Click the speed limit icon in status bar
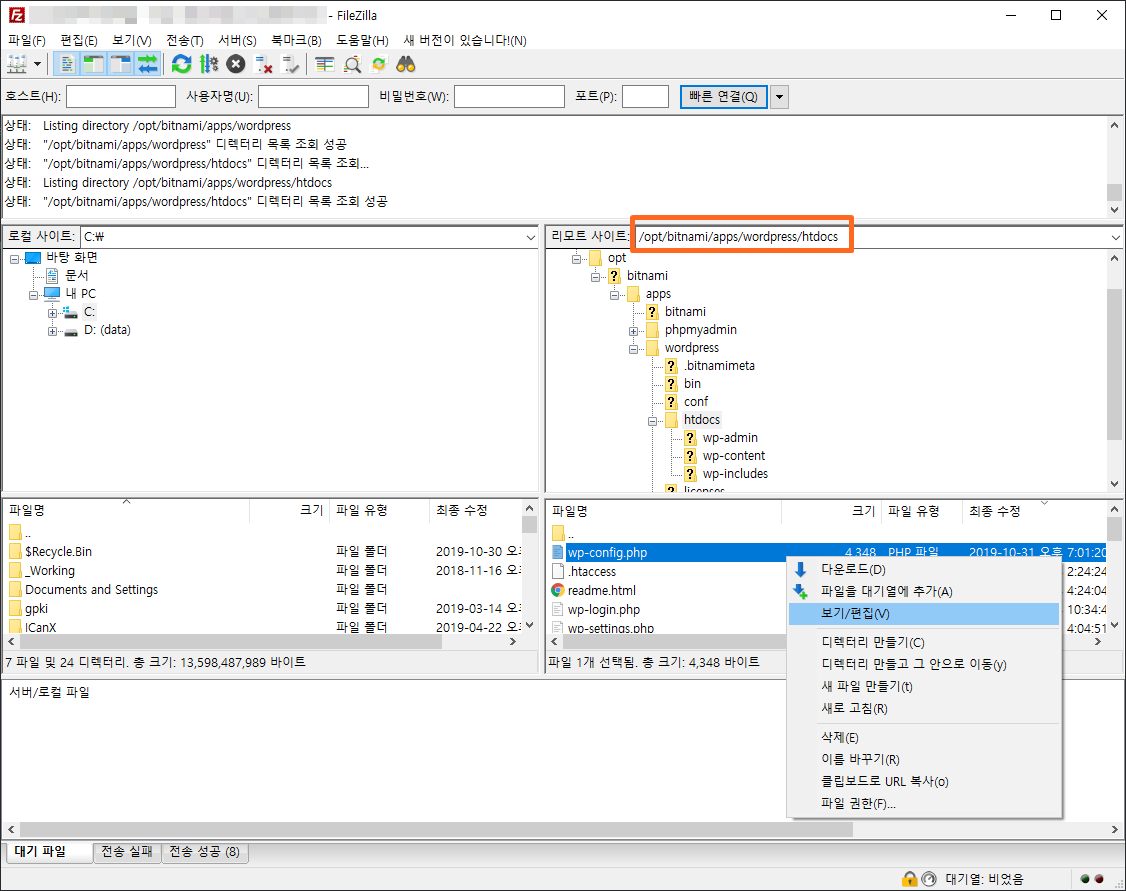The height and width of the screenshot is (891, 1126). pyautogui.click(x=929, y=879)
